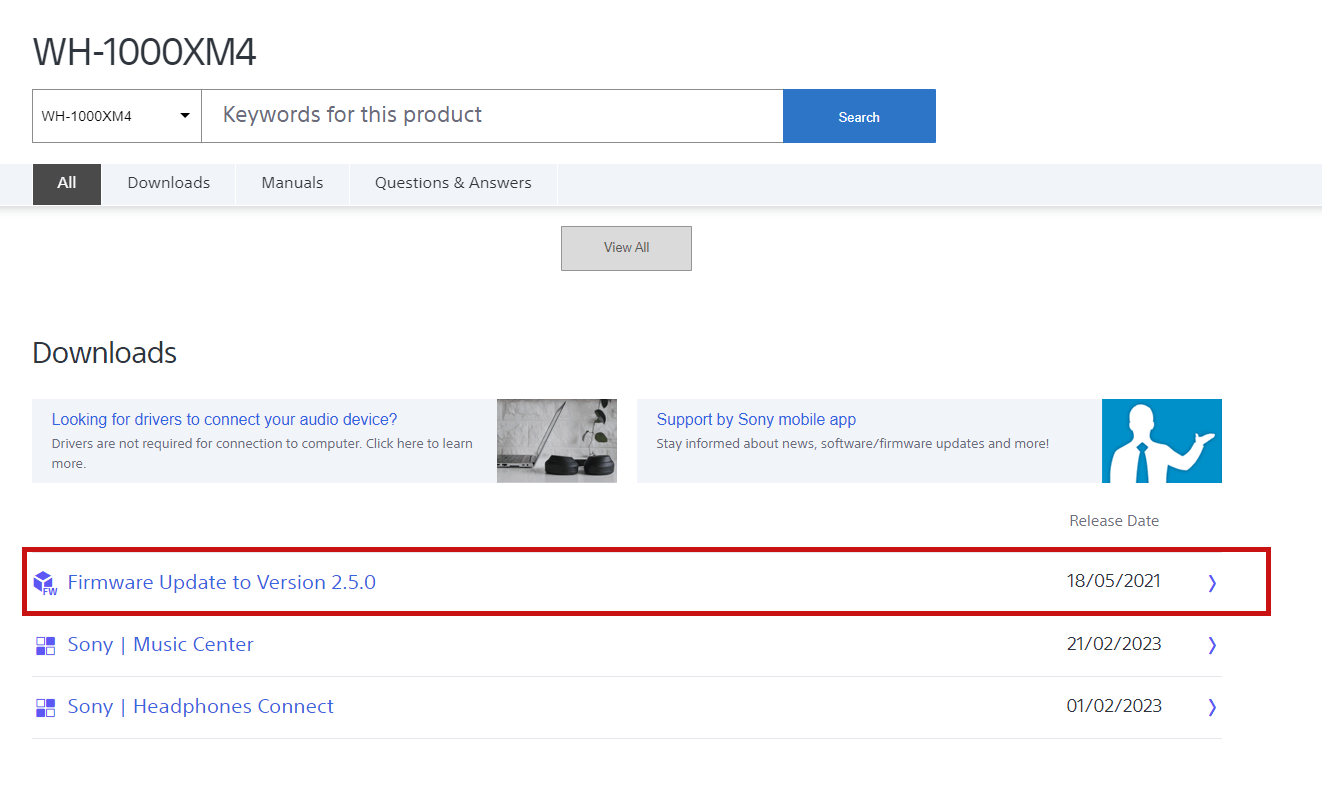Click the View All button

pos(626,248)
